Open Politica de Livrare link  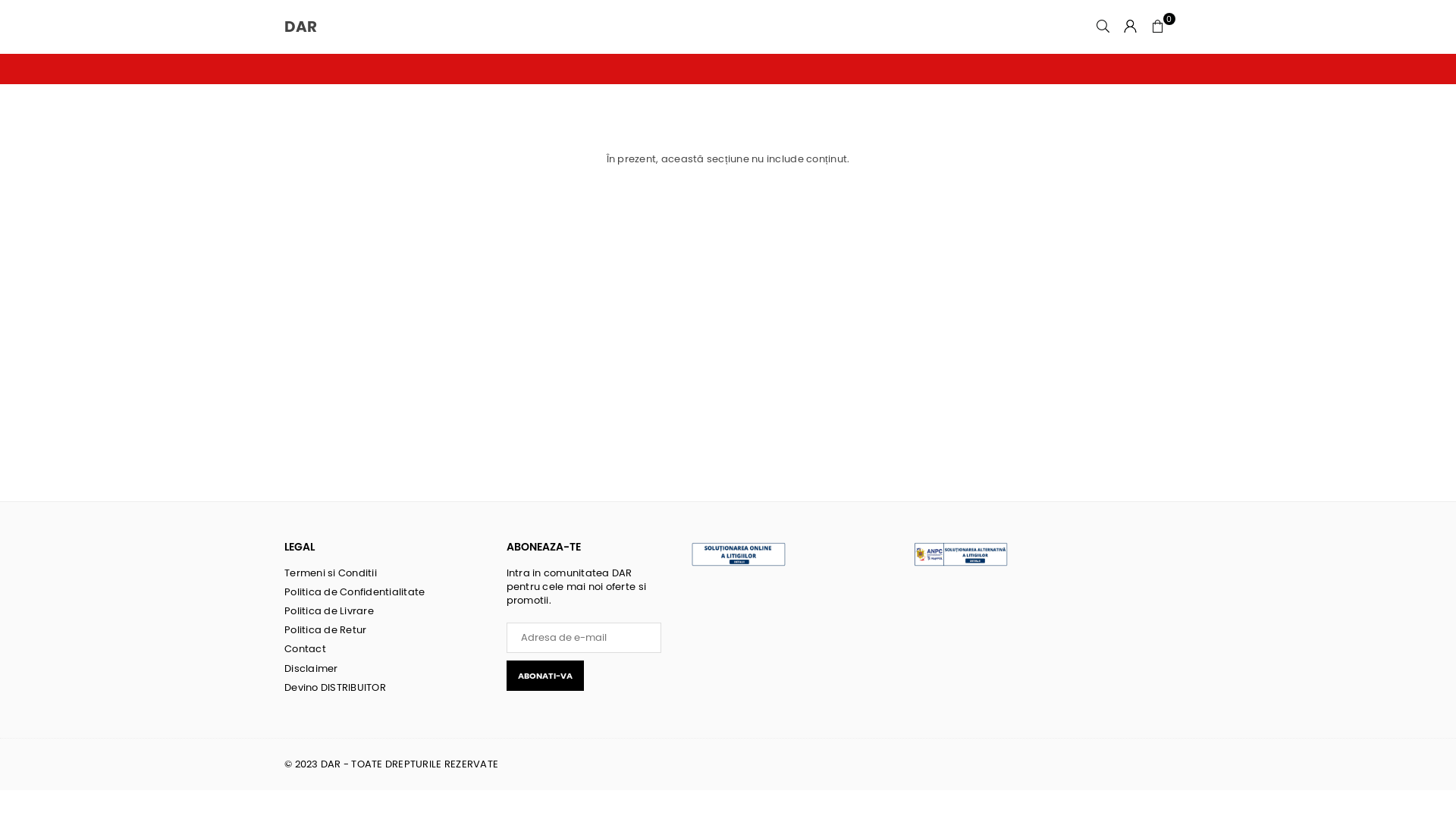pyautogui.click(x=329, y=611)
